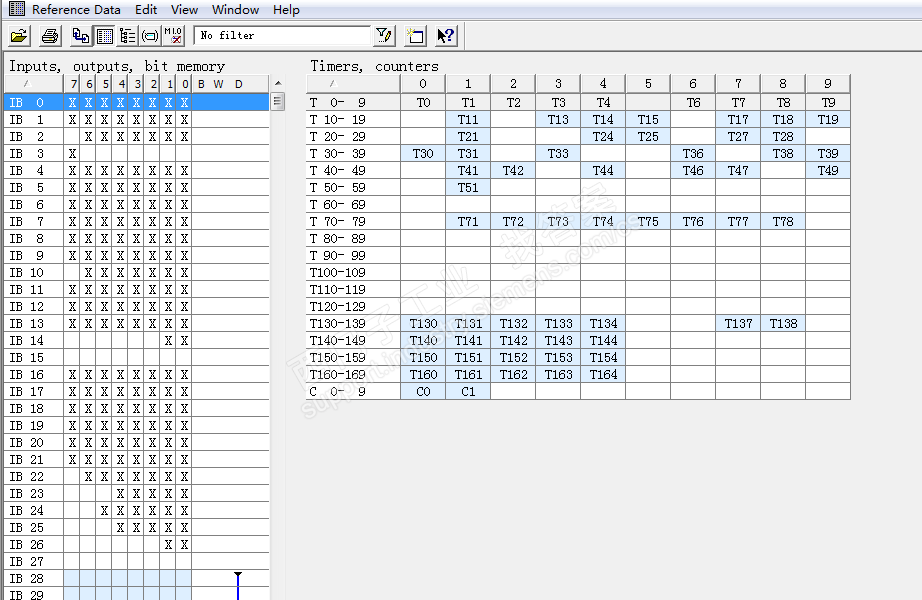This screenshot has height=600, width=922.
Task: Click column header 5 in timers table
Action: tap(648, 84)
